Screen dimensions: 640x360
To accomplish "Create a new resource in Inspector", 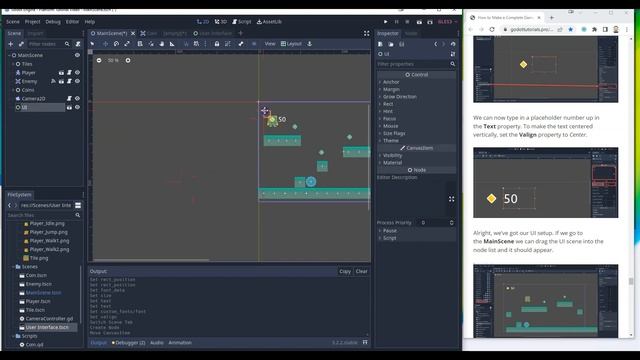I will (380, 44).
